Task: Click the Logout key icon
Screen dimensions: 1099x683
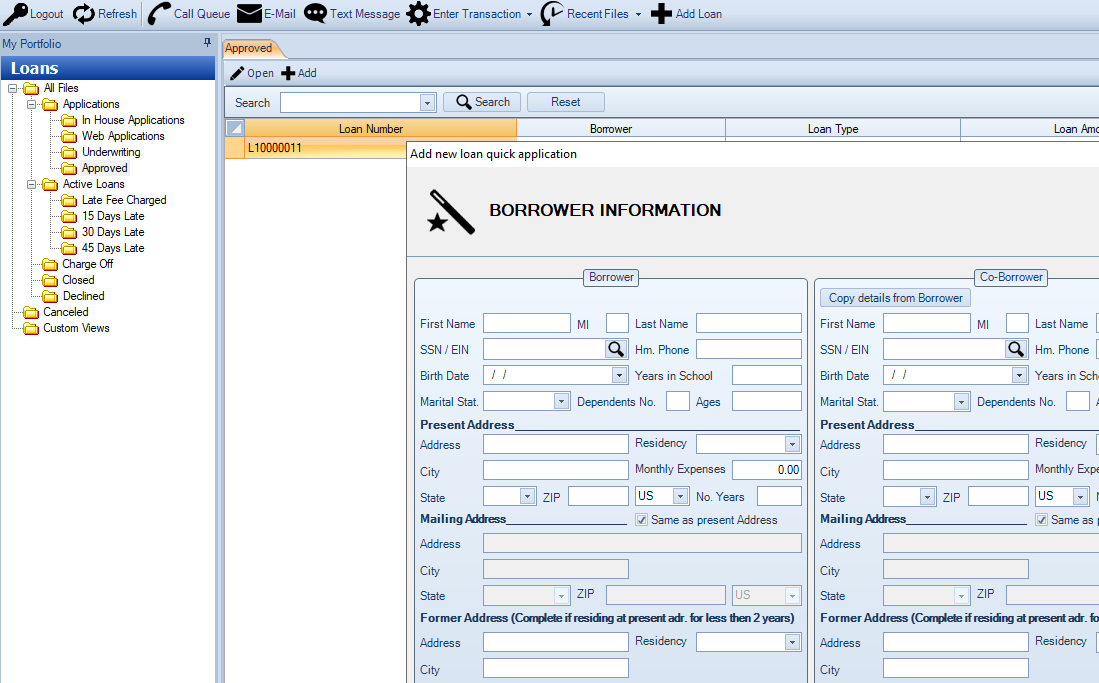Action: click(x=15, y=13)
